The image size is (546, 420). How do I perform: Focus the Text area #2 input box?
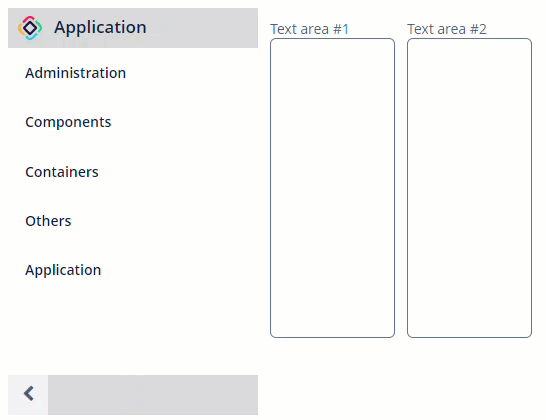469,188
